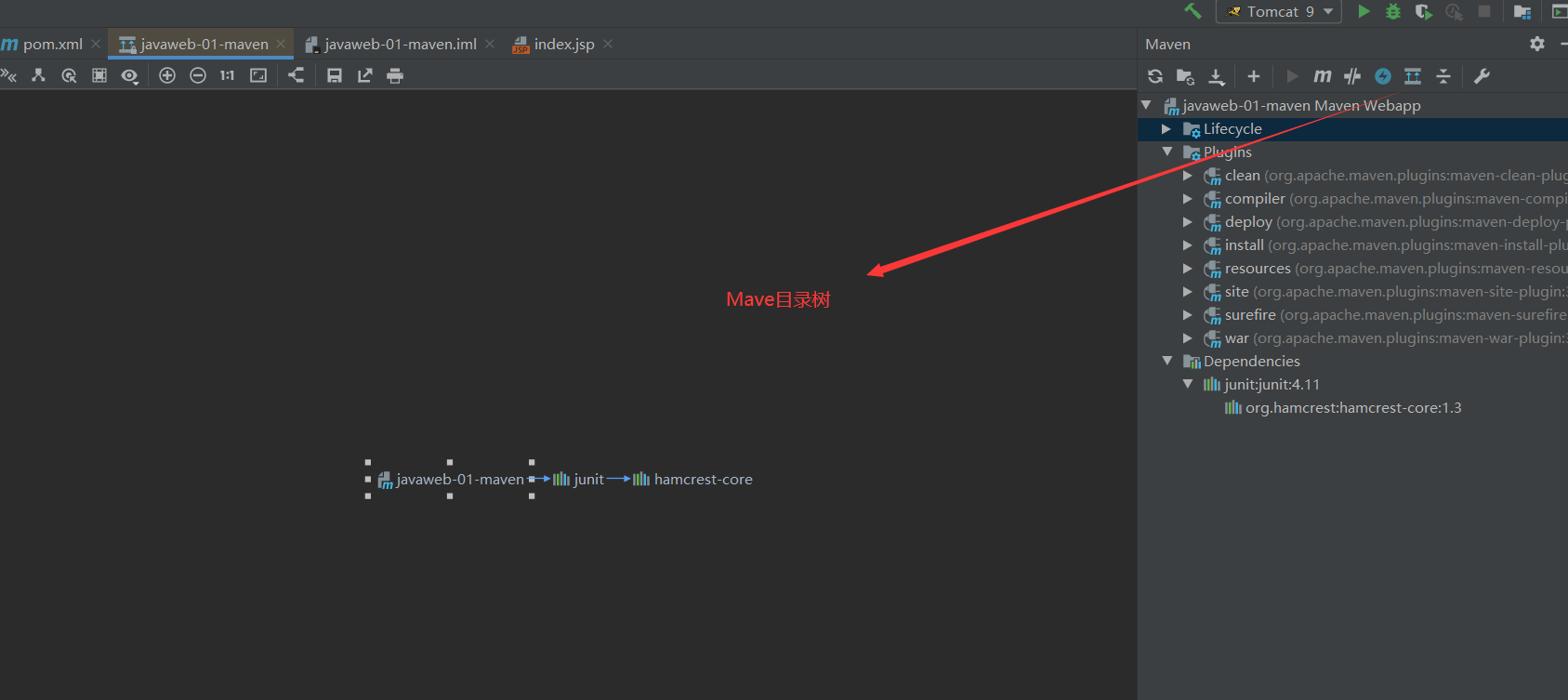This screenshot has height=700, width=1568.
Task: Open Project Structure icon in top toolbar
Action: coord(1522,11)
